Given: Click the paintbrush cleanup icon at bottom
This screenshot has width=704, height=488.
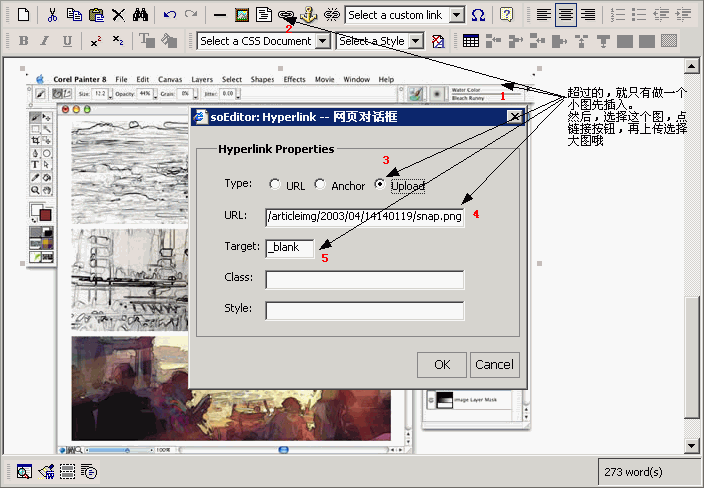Looking at the screenshot, I should [x=46, y=471].
